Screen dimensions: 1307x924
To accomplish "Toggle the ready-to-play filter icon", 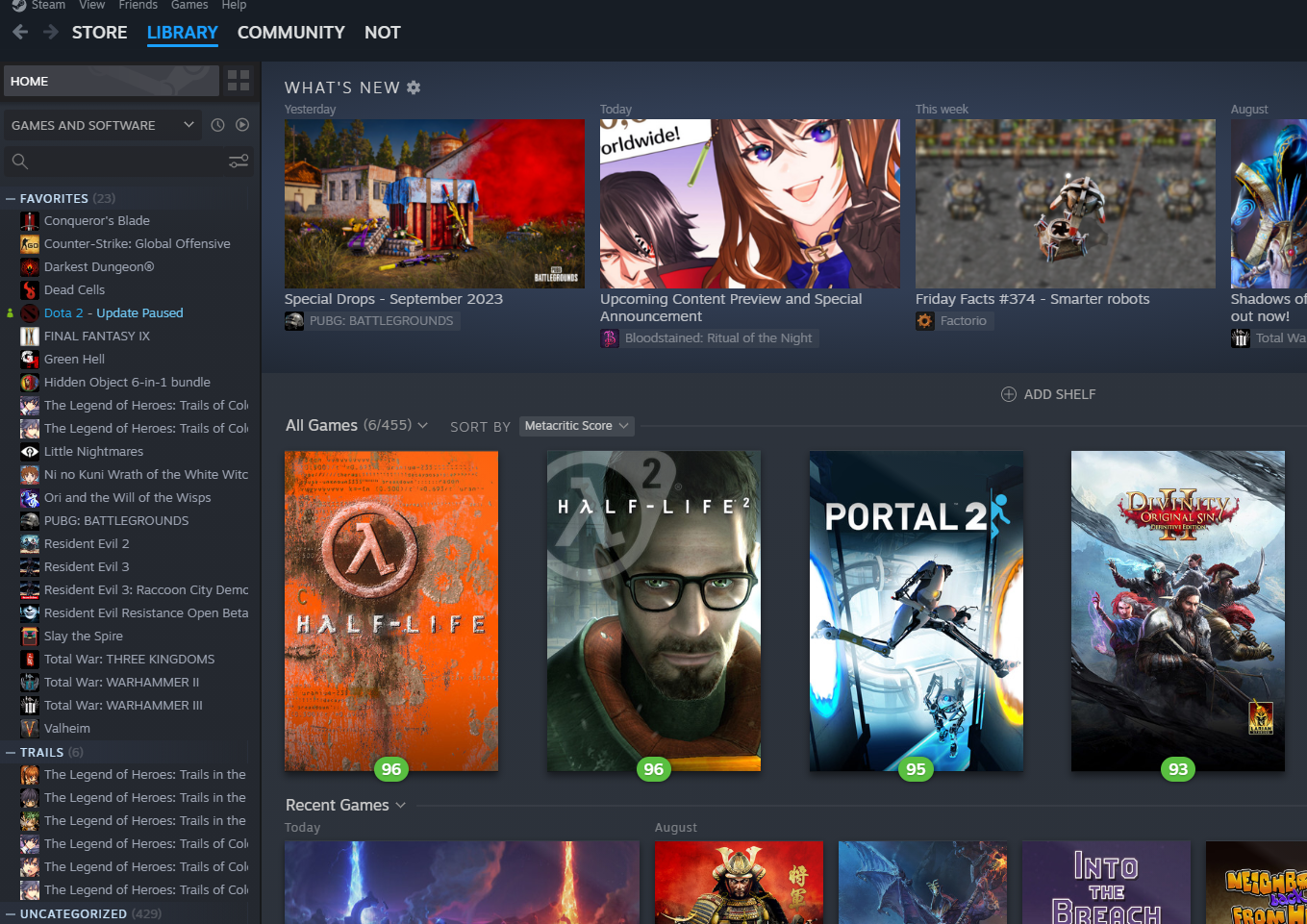I will [242, 125].
